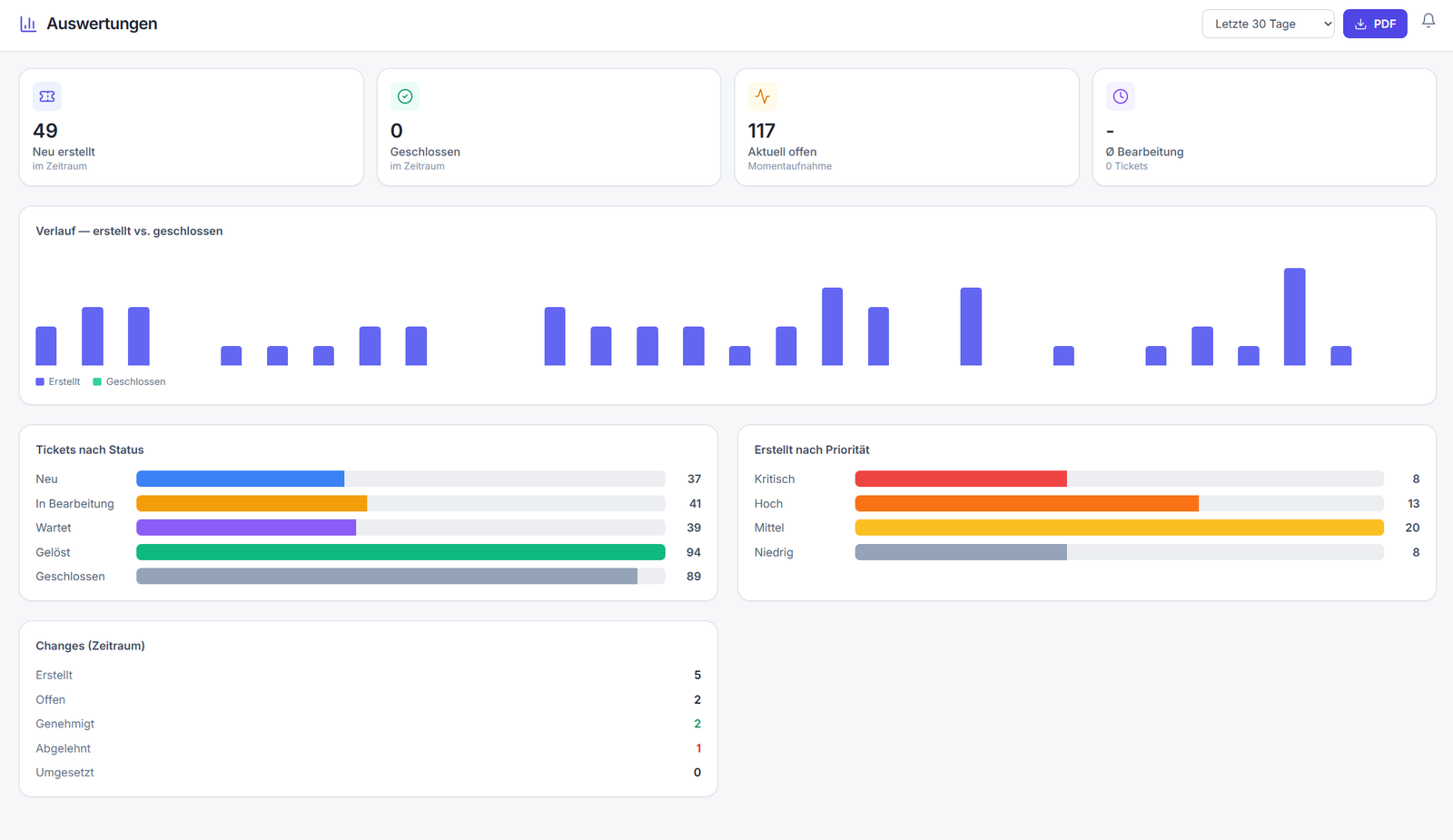Click the Auswertungen bar chart icon
The image size is (1453, 840).
click(x=28, y=24)
